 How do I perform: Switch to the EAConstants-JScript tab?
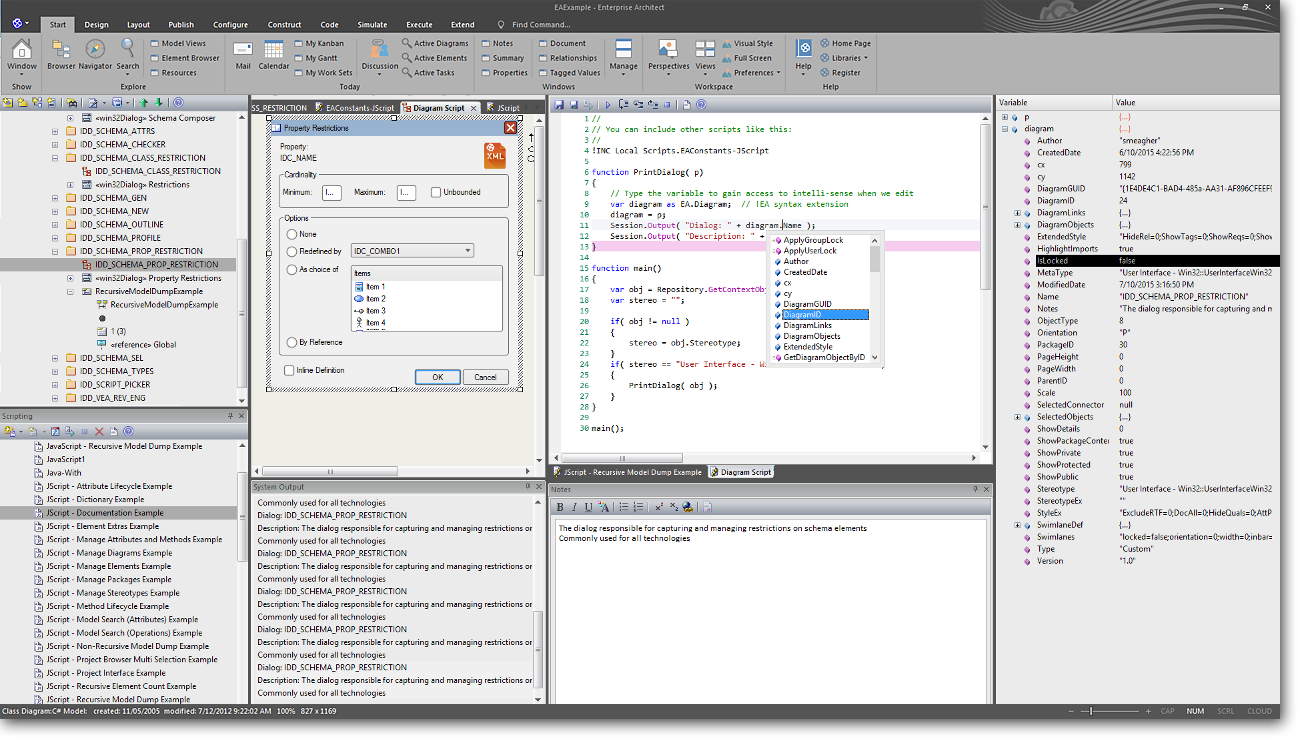(x=358, y=108)
